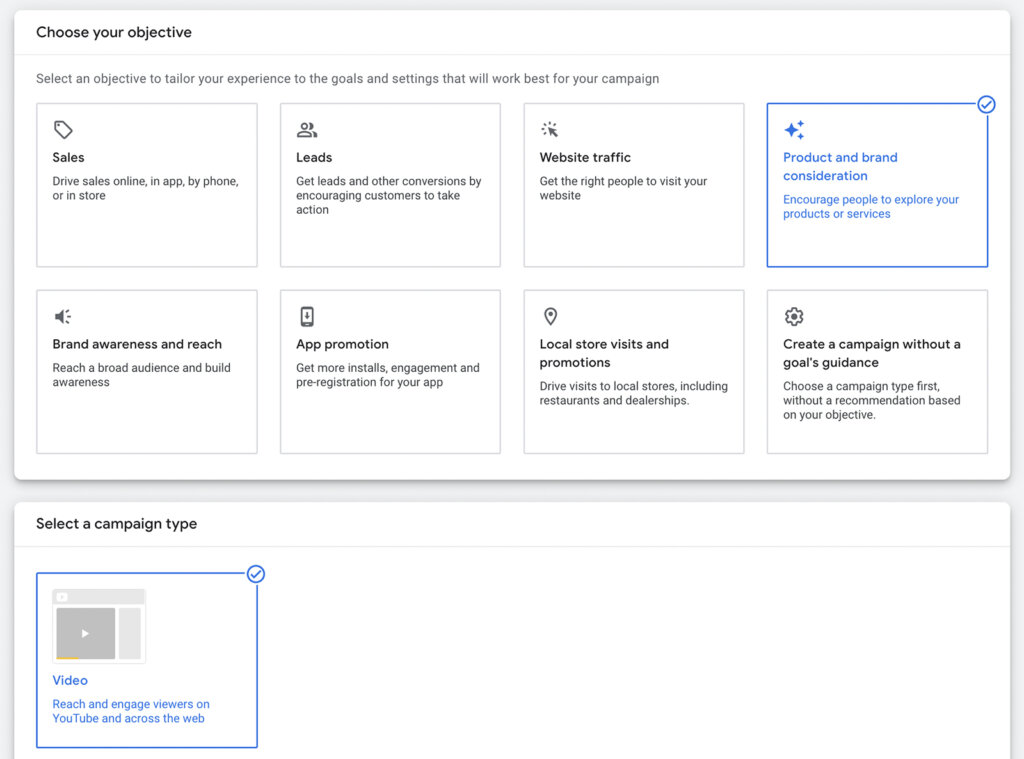Click the App promotion phone icon
This screenshot has height=759, width=1024.
[307, 316]
